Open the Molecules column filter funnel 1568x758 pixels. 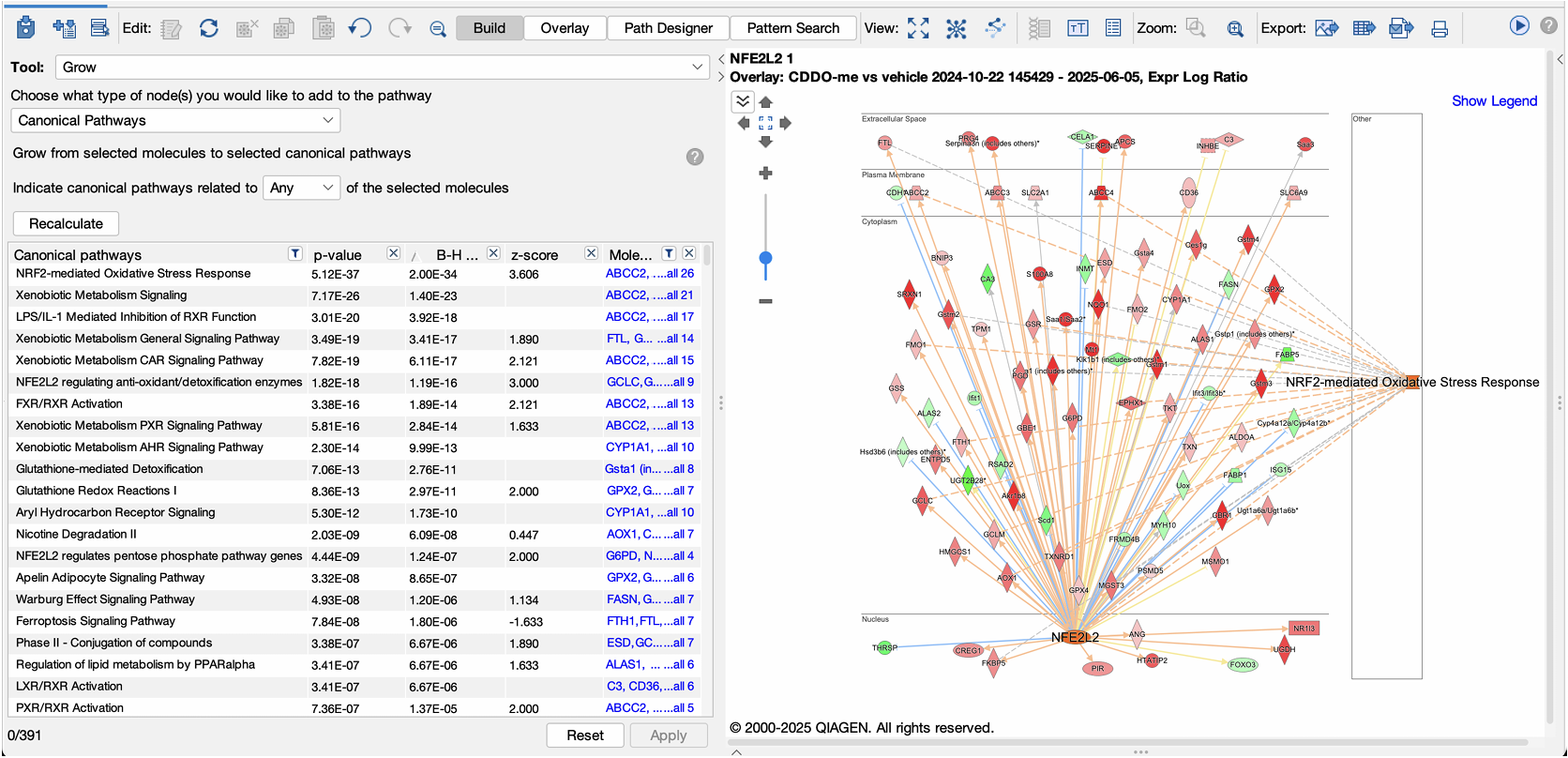[x=669, y=253]
